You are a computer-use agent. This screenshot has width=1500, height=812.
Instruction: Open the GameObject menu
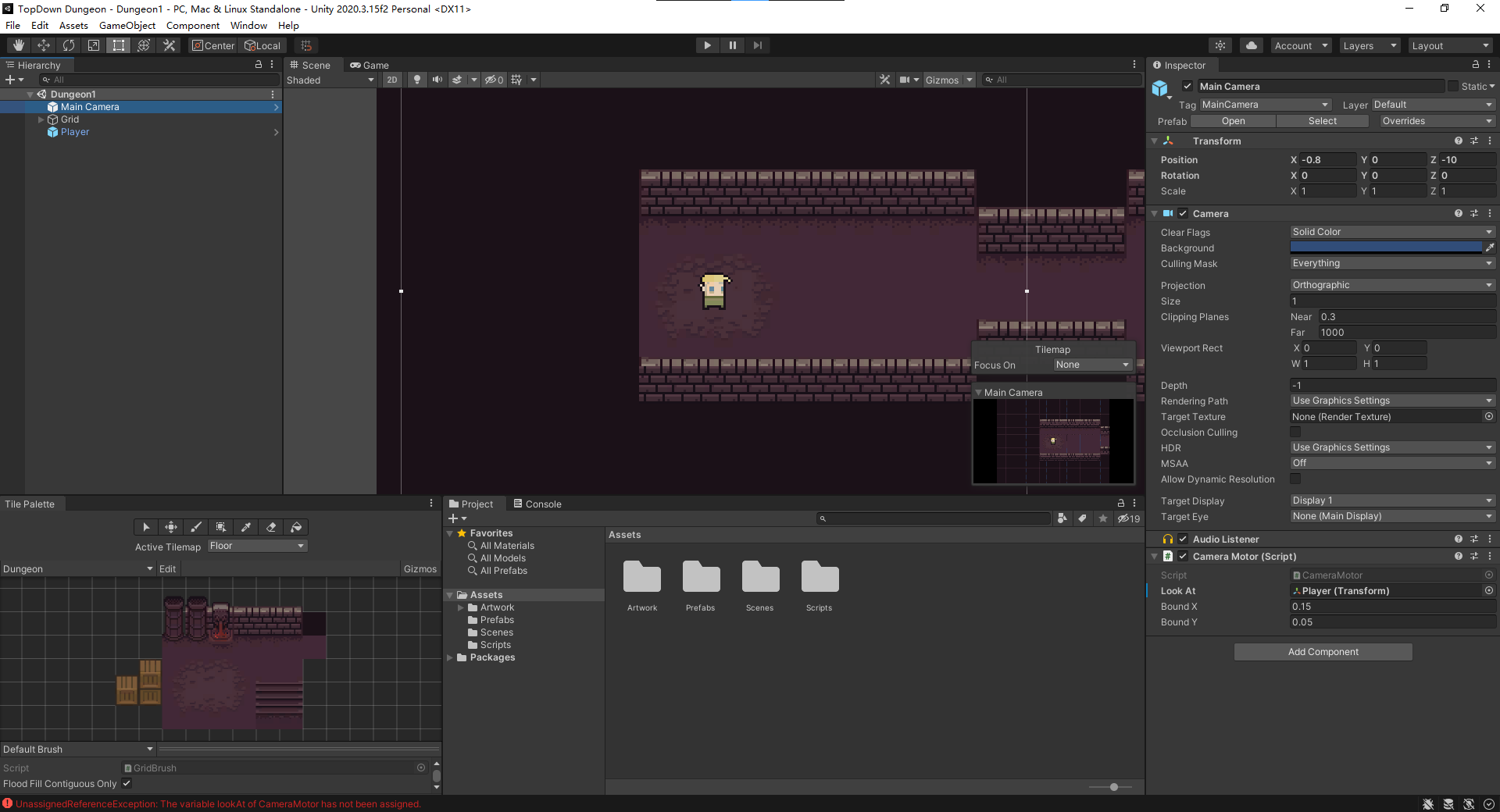point(127,26)
